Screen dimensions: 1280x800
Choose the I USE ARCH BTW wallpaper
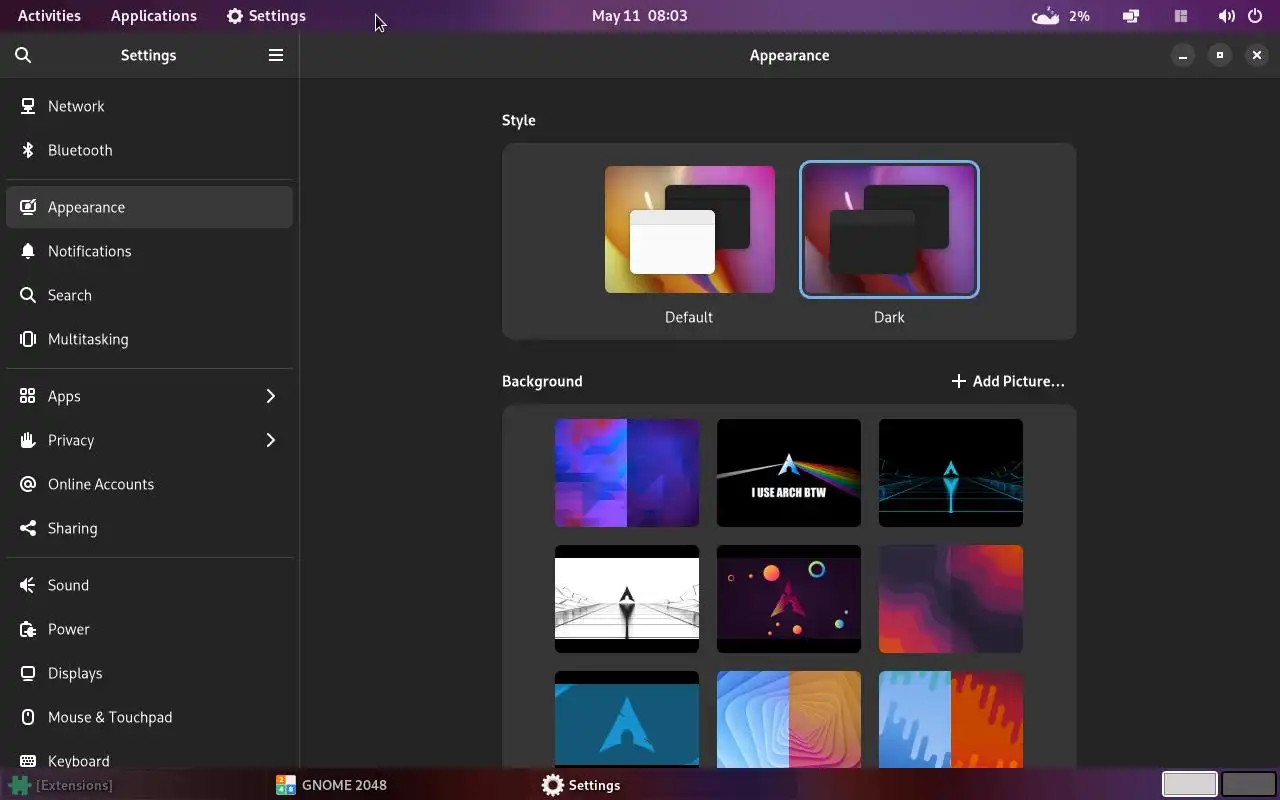click(789, 473)
